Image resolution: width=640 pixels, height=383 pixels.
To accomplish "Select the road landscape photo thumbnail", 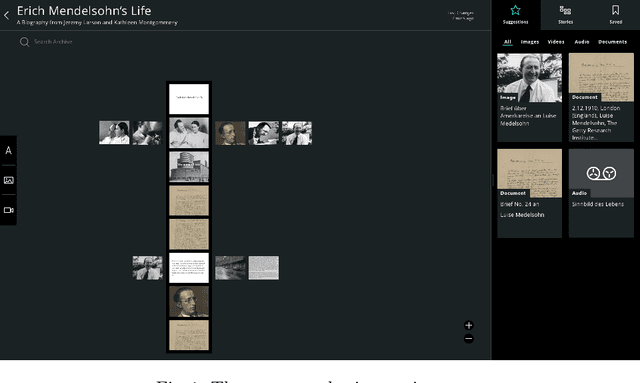I will [x=230, y=268].
